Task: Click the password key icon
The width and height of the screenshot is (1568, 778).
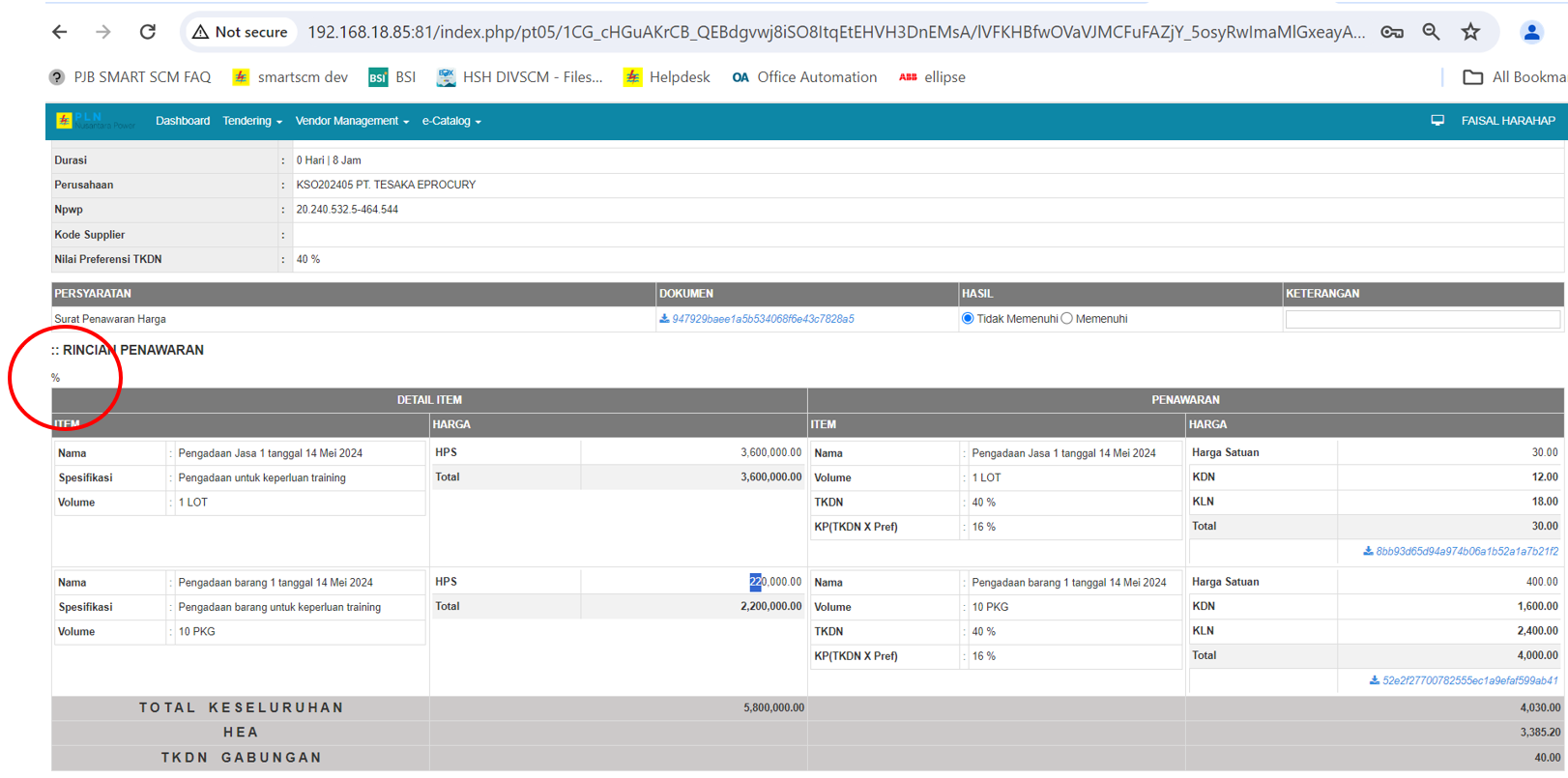Action: (1391, 32)
